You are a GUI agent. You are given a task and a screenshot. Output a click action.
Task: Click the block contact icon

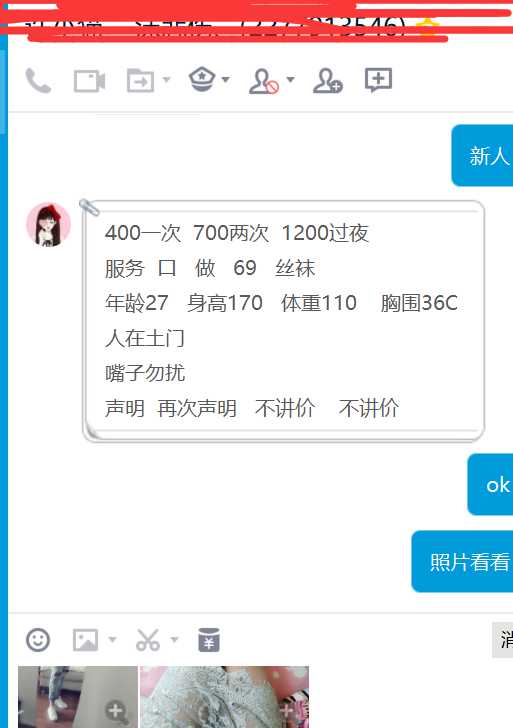pos(264,81)
